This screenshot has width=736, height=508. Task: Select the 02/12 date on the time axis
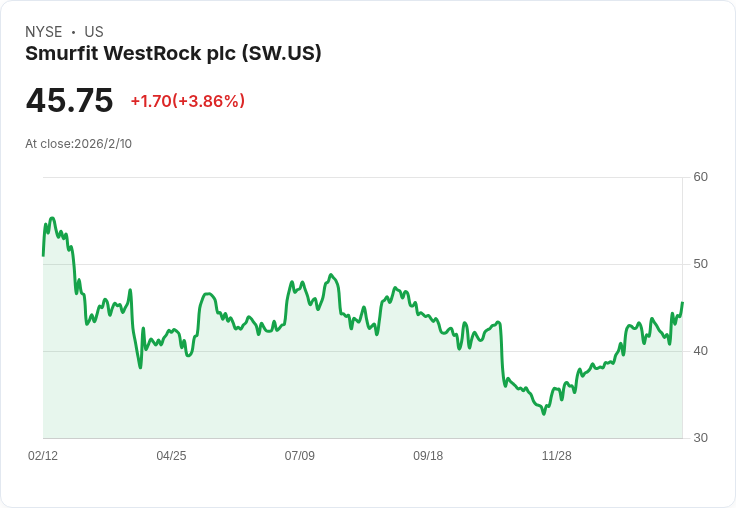tap(43, 456)
